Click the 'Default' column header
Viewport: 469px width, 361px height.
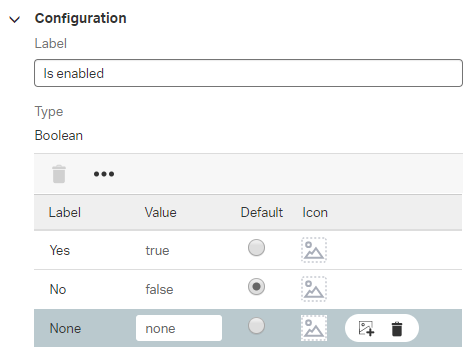click(262, 212)
